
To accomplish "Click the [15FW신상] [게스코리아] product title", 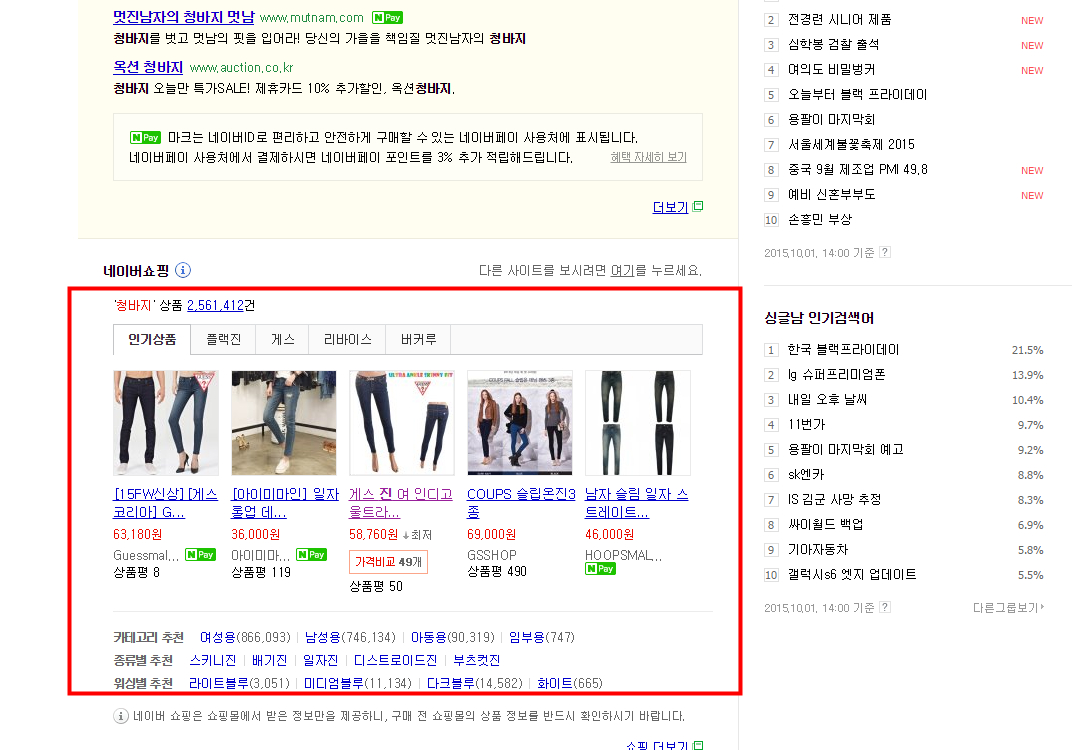I will tap(165, 503).
